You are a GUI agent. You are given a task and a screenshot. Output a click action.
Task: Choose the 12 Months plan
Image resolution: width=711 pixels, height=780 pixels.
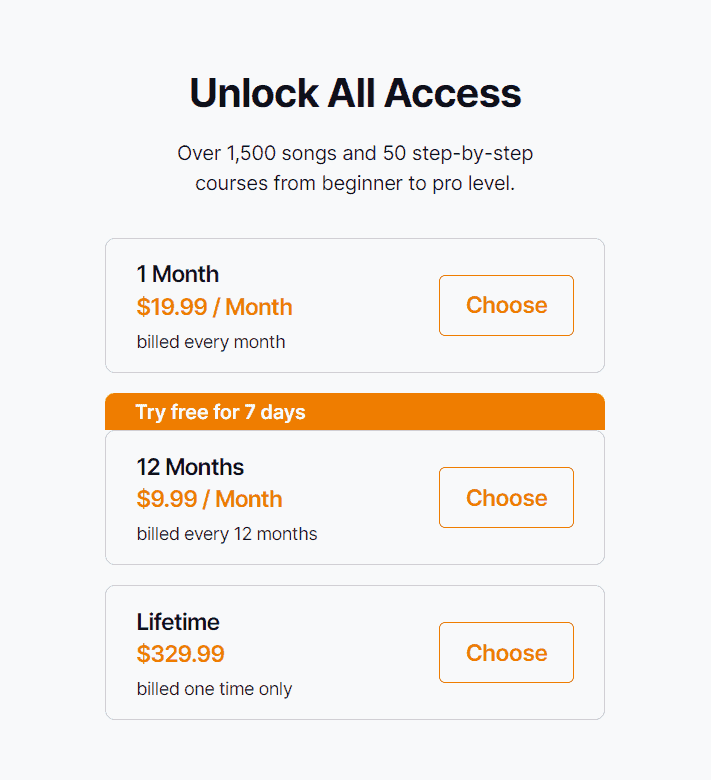tap(506, 498)
